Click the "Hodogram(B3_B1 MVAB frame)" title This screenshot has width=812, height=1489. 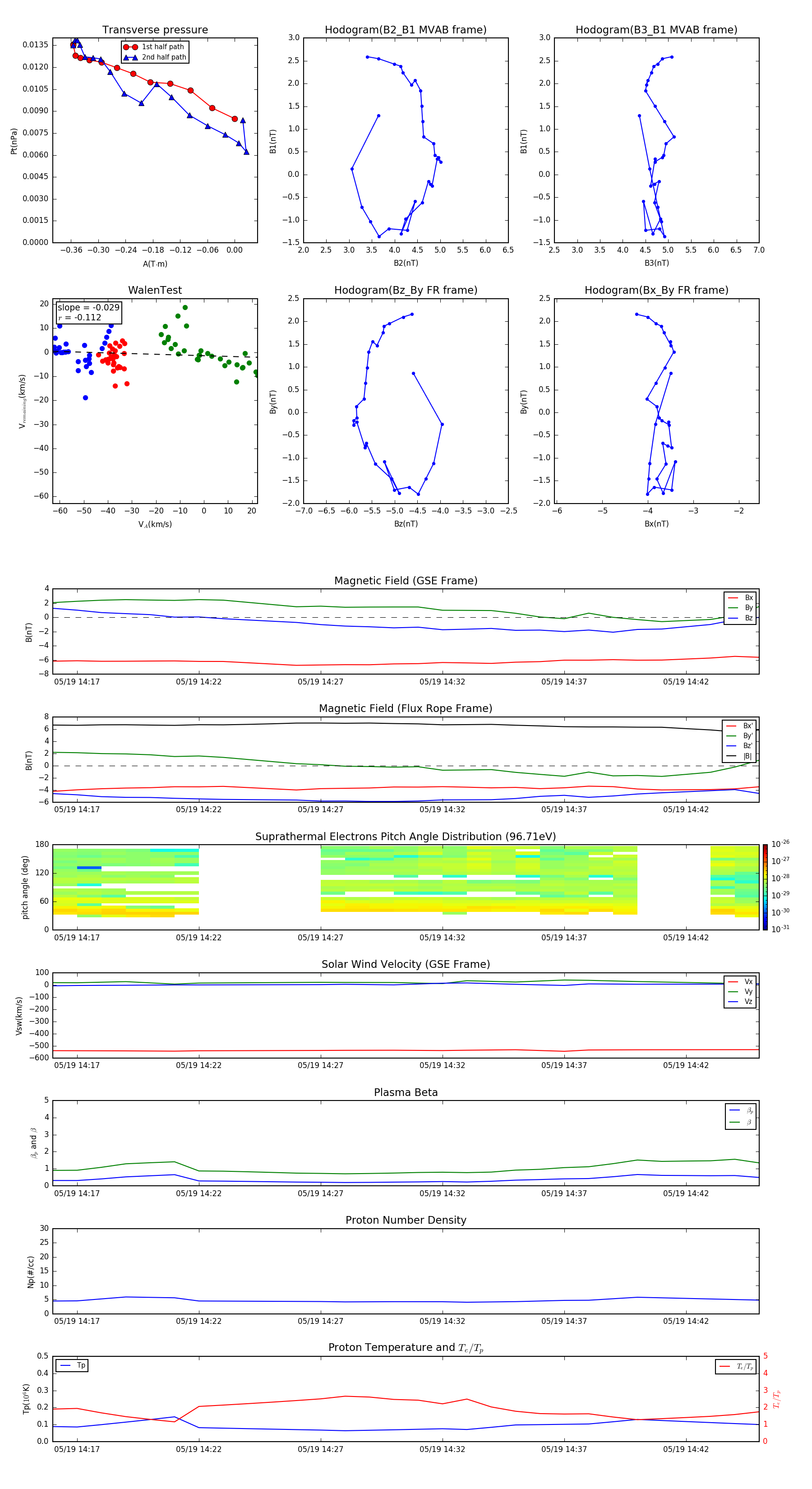point(656,30)
